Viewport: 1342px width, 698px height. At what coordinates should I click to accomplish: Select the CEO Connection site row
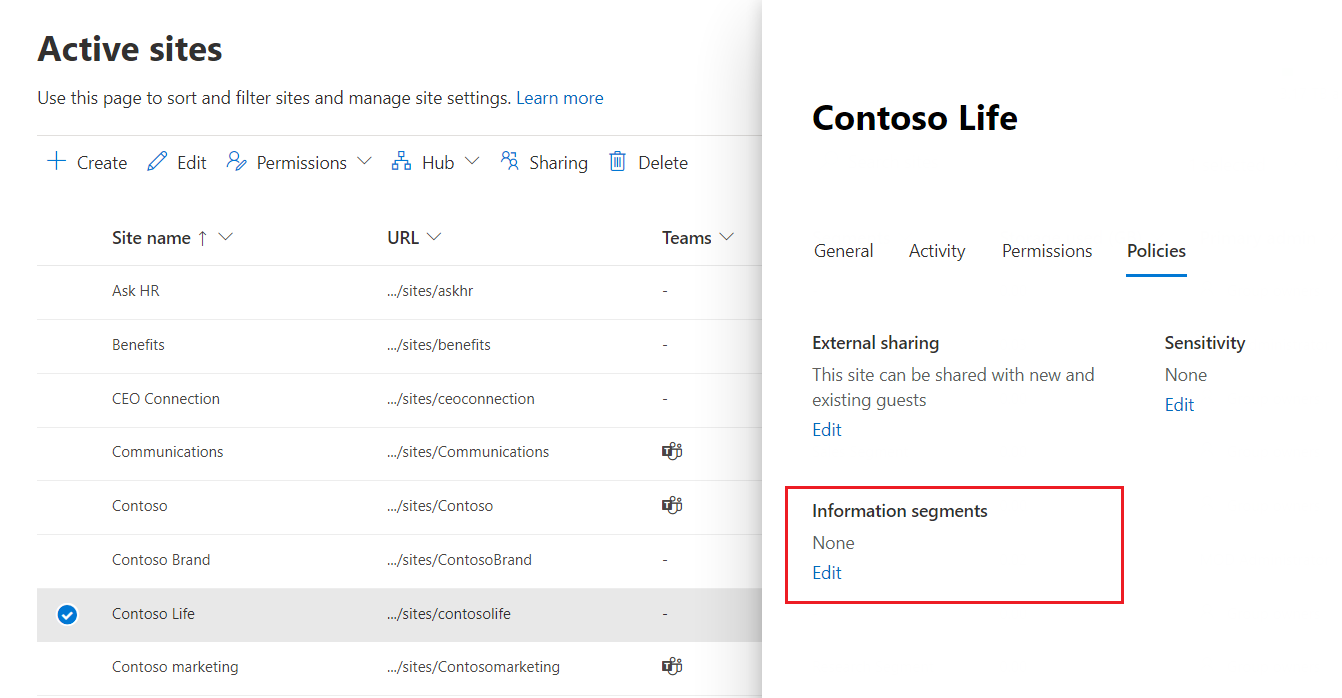click(x=166, y=398)
